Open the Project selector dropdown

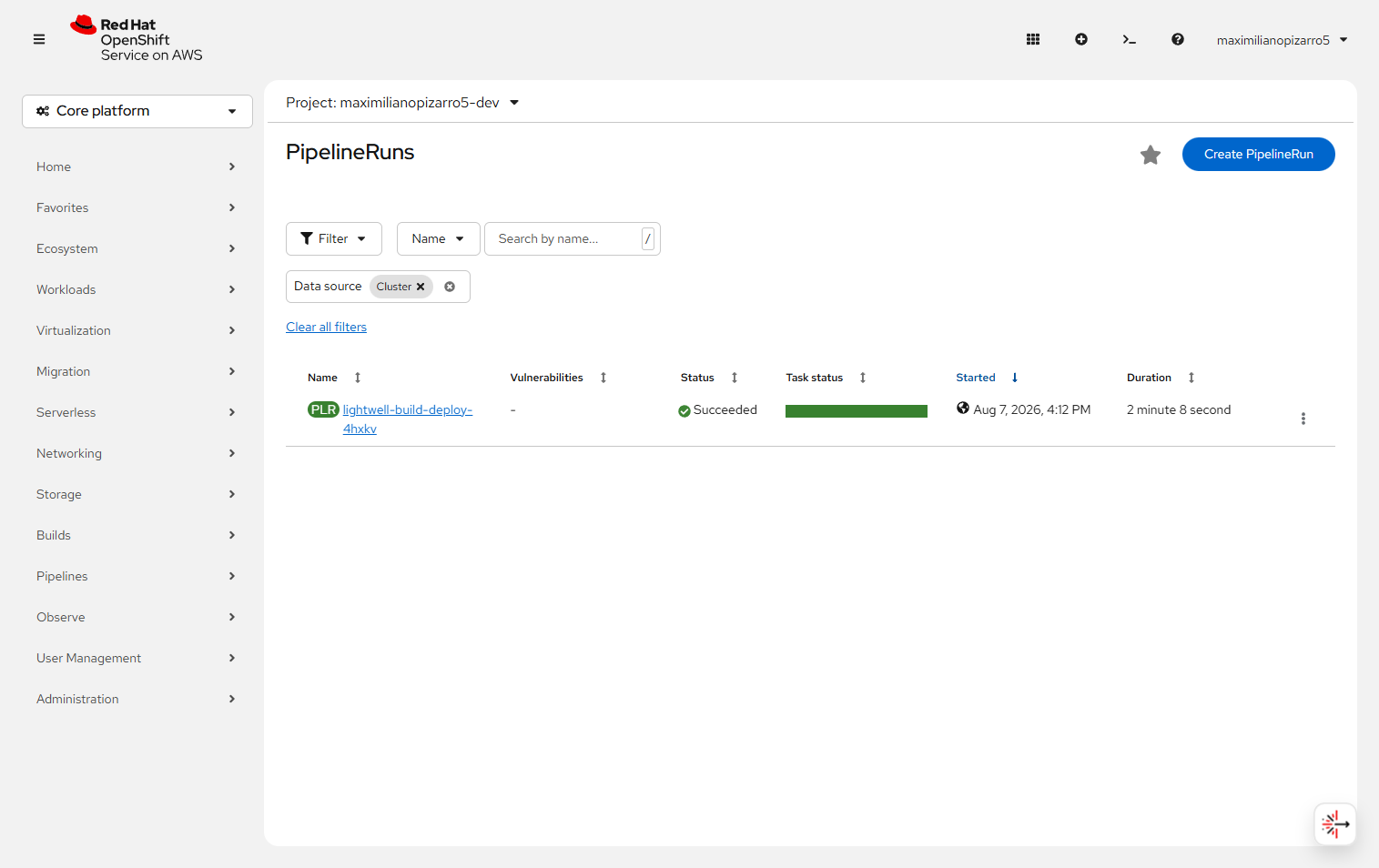coord(402,103)
